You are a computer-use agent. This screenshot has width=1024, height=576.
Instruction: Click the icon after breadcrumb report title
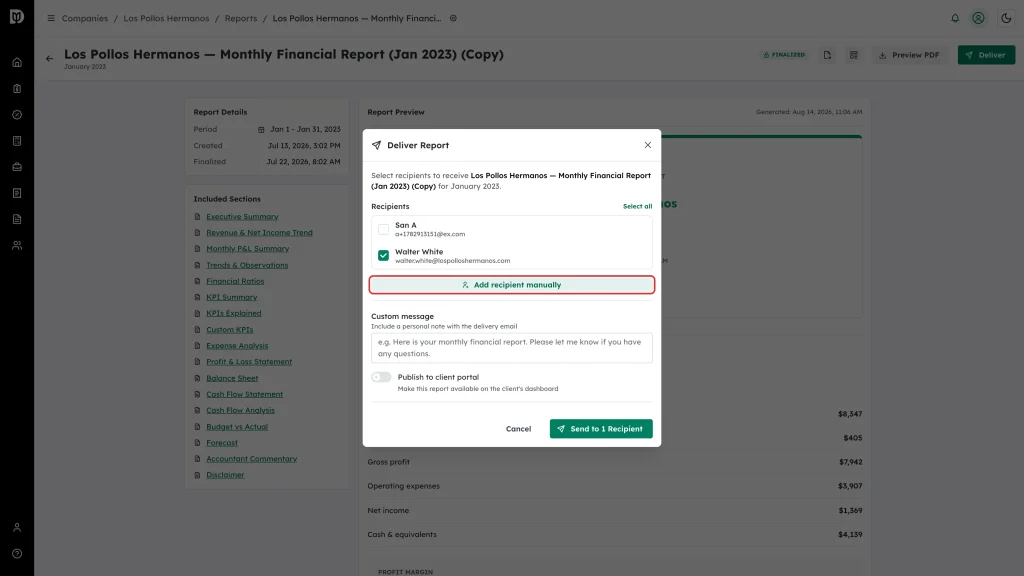click(453, 18)
